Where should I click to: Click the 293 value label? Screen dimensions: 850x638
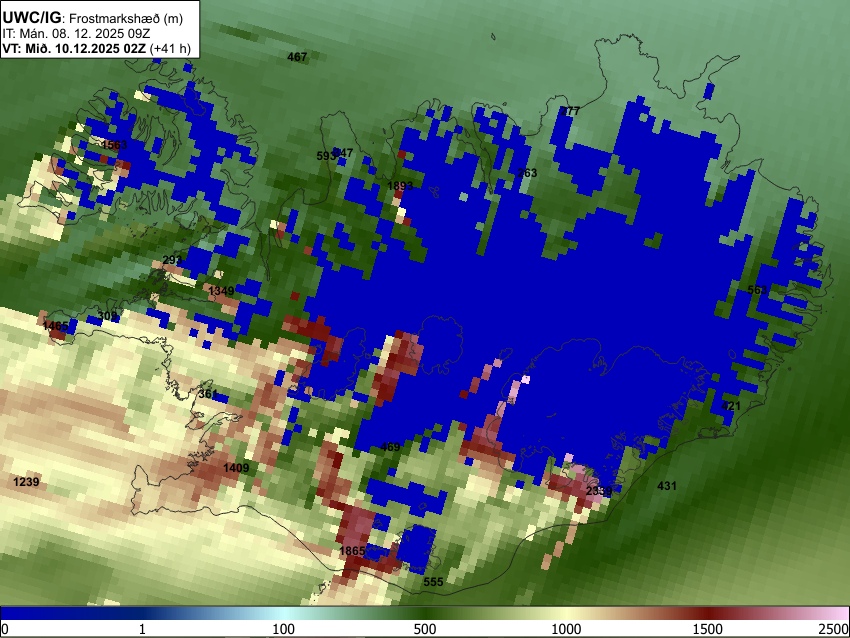tap(172, 260)
